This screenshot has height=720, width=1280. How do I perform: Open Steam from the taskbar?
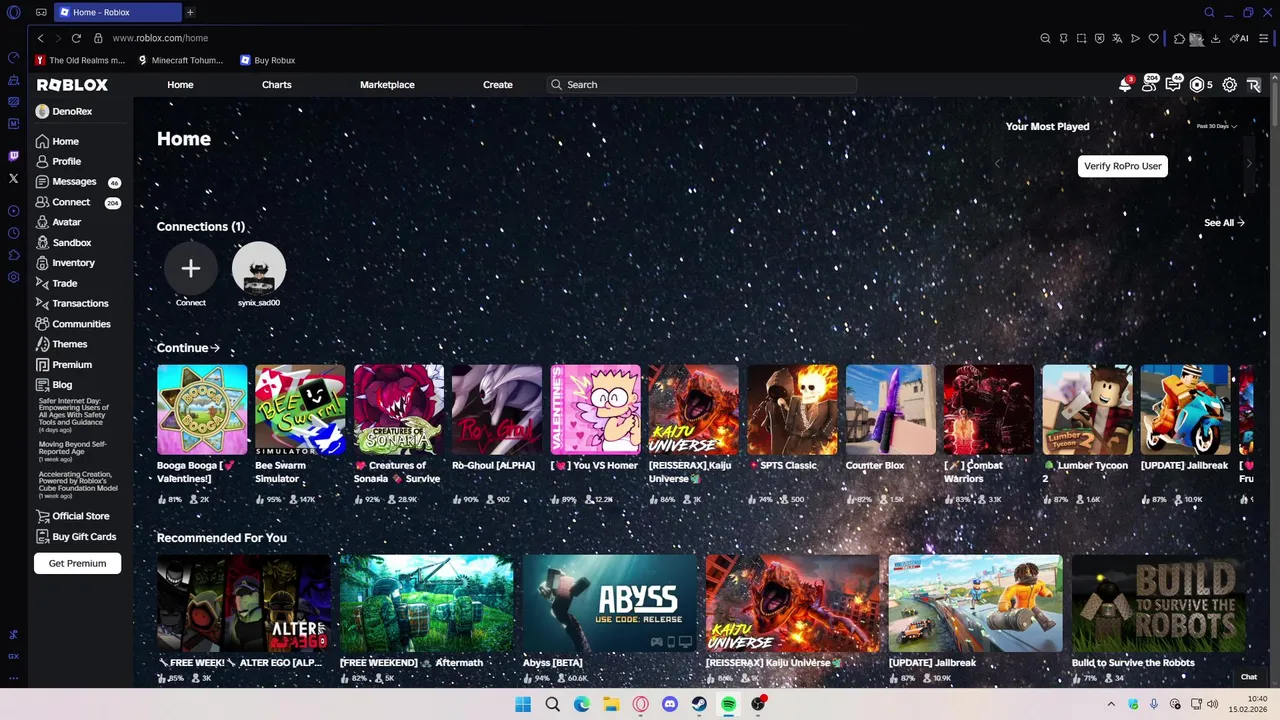(x=699, y=704)
